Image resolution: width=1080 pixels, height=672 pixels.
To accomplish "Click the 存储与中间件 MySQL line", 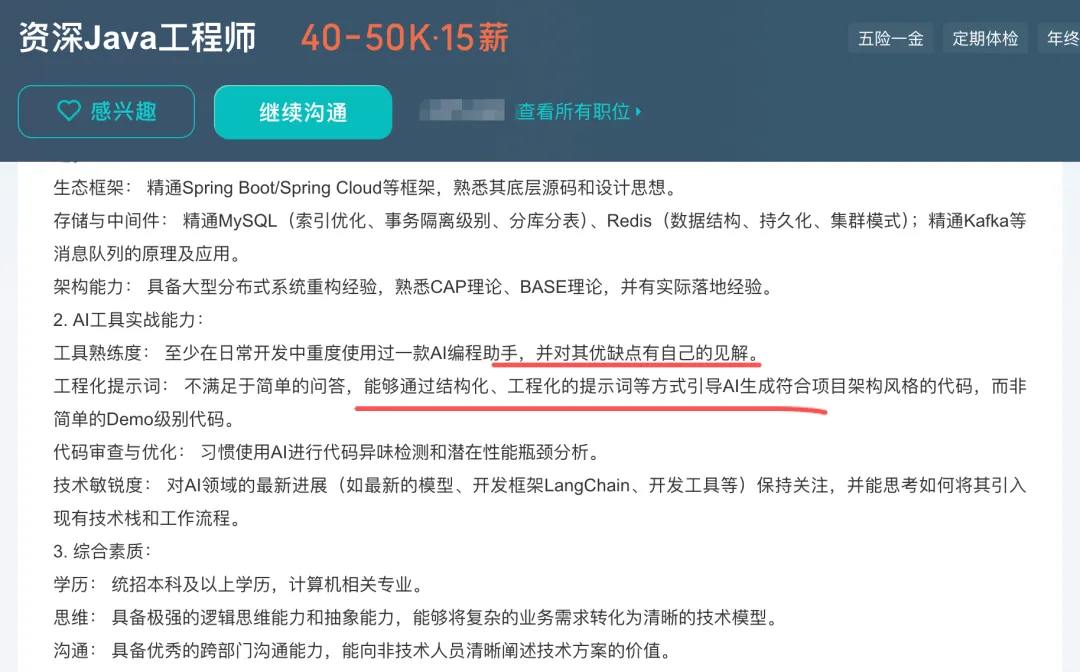I will [539, 237].
